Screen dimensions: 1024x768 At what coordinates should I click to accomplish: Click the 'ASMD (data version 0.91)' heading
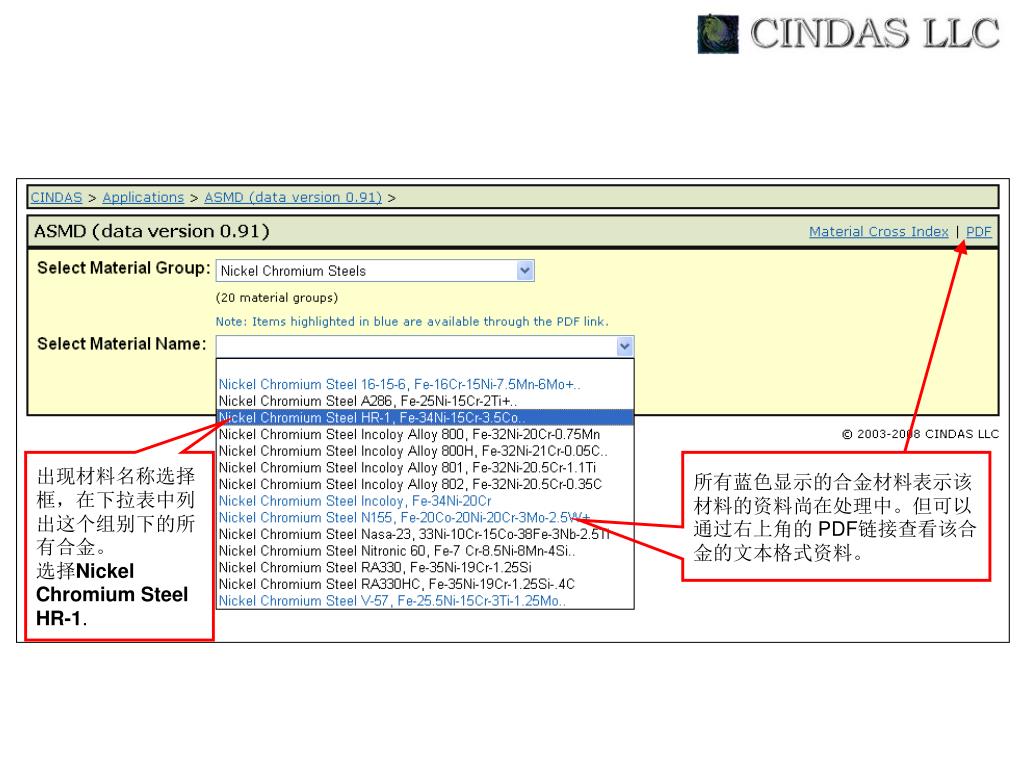point(152,231)
